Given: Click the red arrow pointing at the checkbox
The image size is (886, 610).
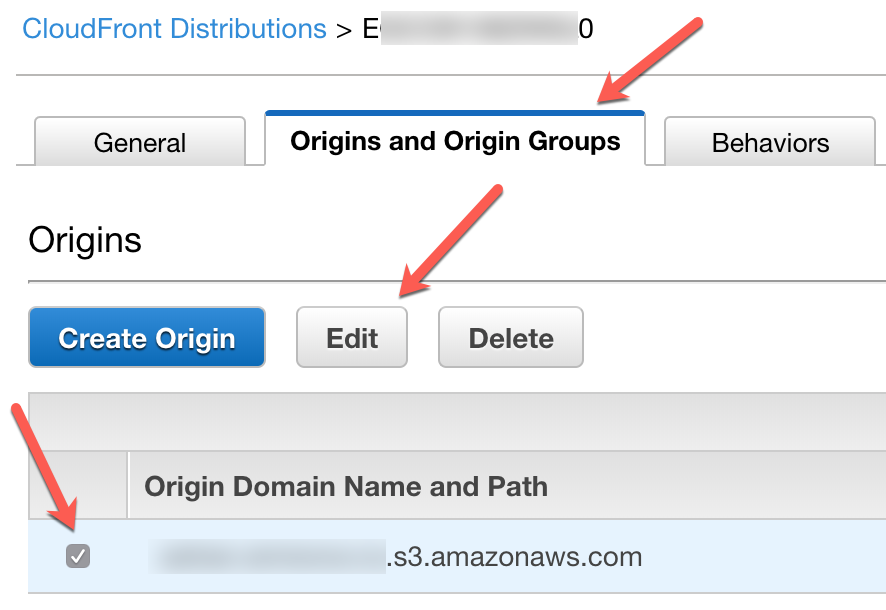Looking at the screenshot, I should pyautogui.click(x=44, y=468).
